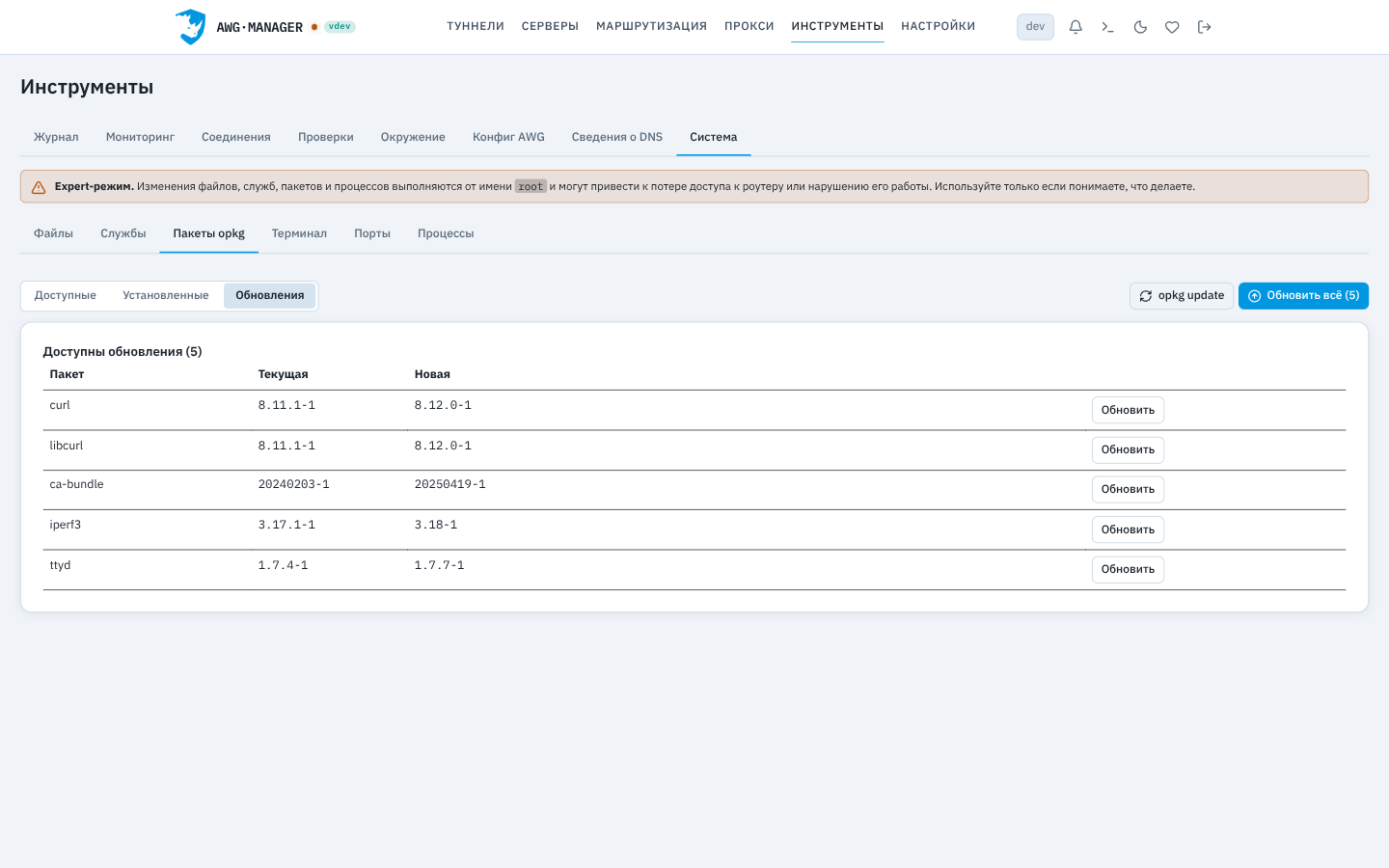This screenshot has height=868, width=1389.
Task: Click Обновить всё (5) button
Action: tap(1303, 296)
